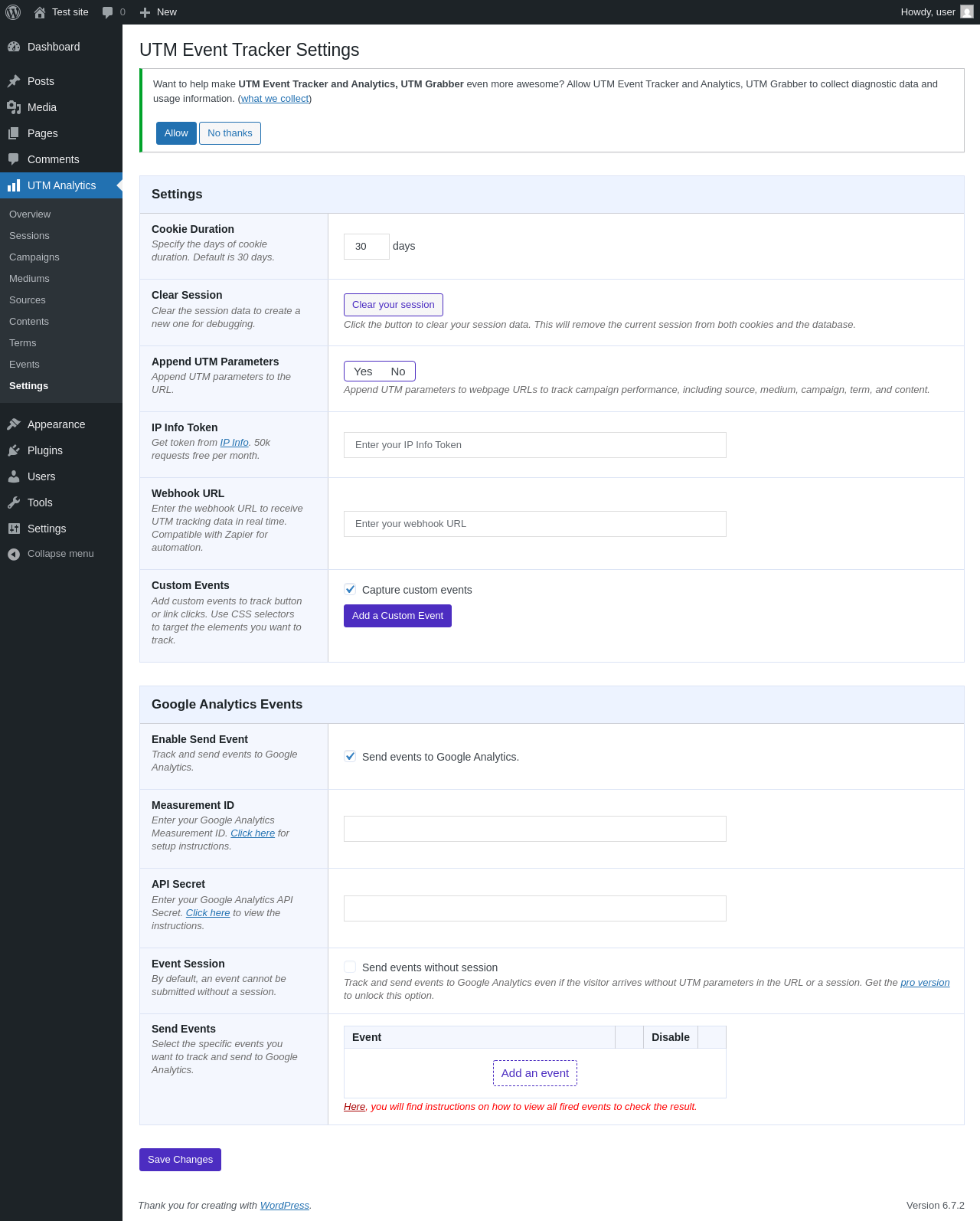Click the home icon beside Test site

40,12
